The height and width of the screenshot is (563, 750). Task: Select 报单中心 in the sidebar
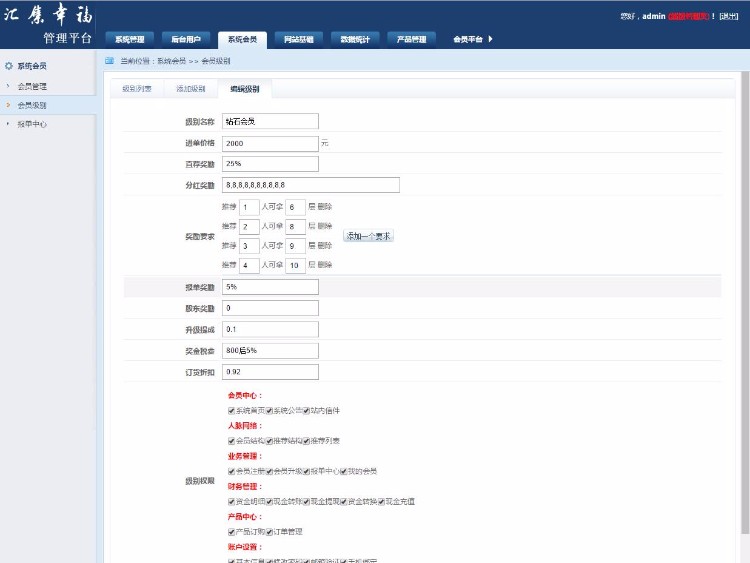pyautogui.click(x=32, y=124)
